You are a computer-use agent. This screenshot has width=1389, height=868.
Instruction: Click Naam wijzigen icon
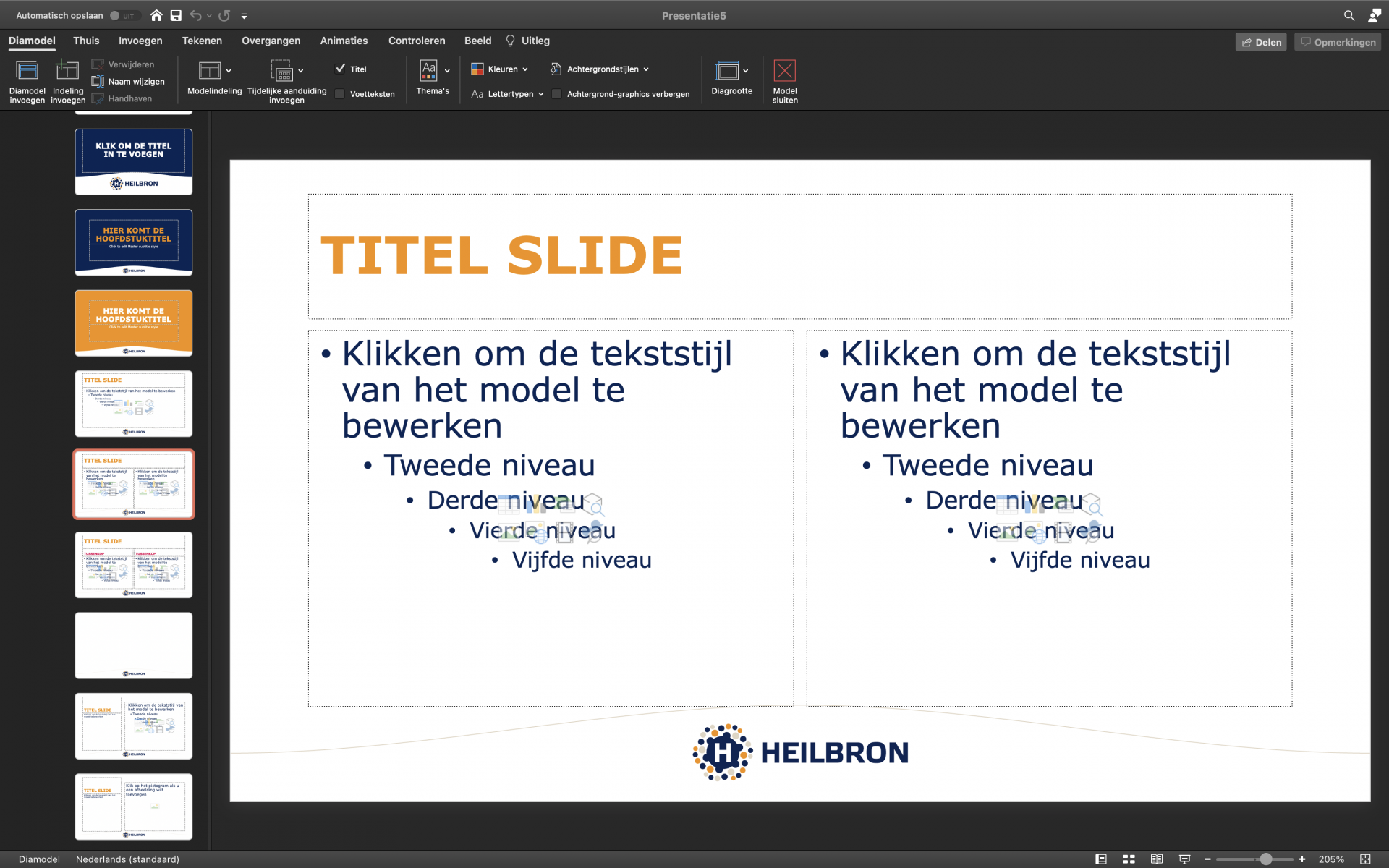click(98, 82)
